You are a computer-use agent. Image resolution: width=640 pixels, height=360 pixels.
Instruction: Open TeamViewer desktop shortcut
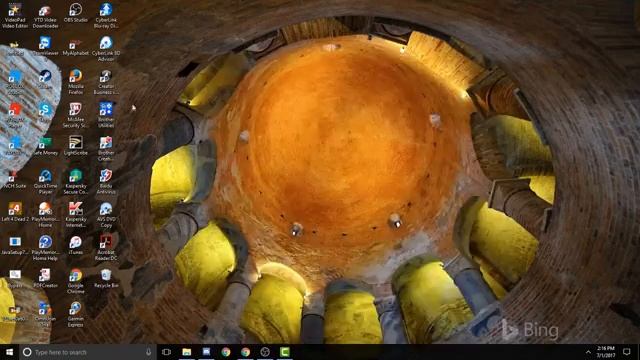(45, 46)
